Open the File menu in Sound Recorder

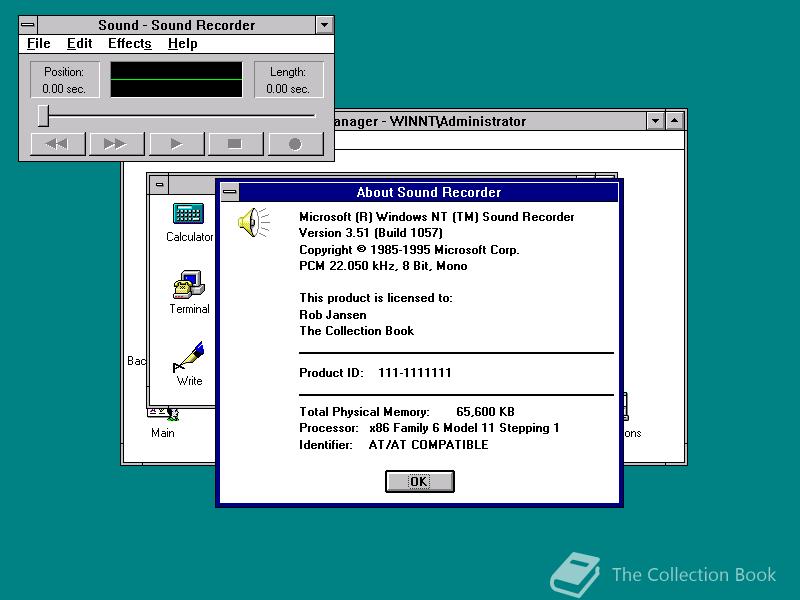(x=39, y=44)
